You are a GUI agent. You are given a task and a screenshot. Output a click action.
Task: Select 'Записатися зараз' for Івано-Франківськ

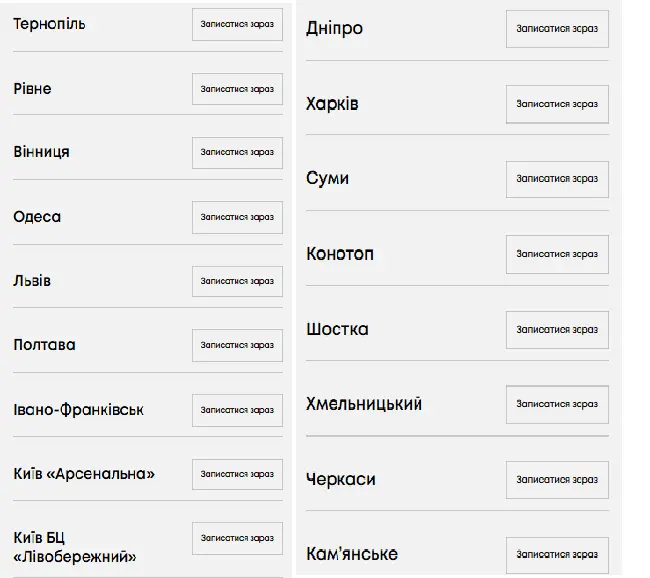coord(237,410)
